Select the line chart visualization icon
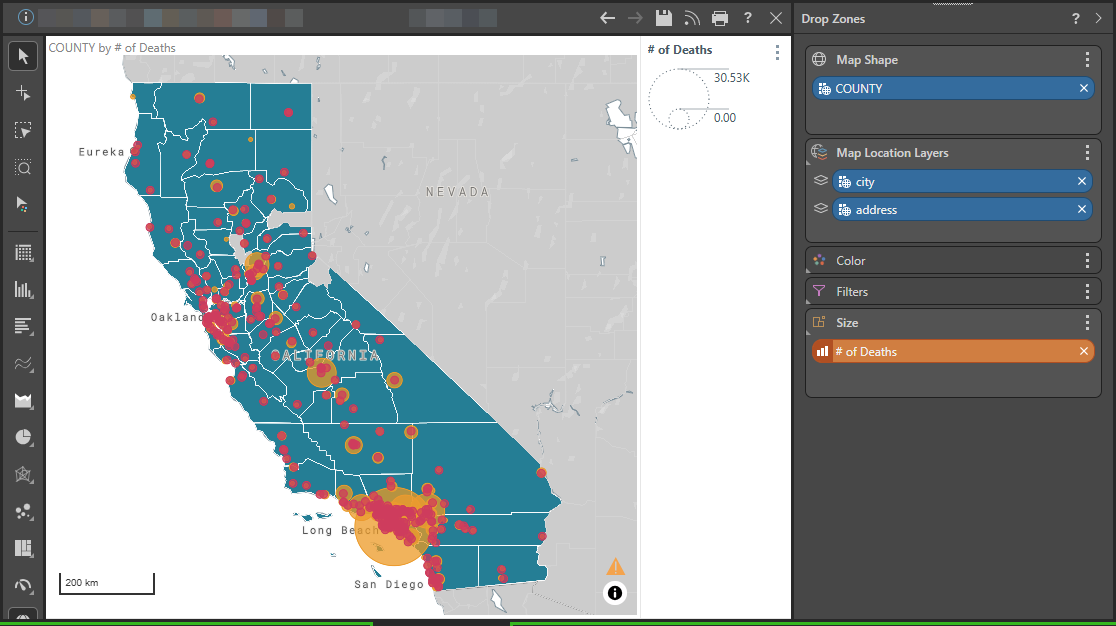 [x=22, y=362]
